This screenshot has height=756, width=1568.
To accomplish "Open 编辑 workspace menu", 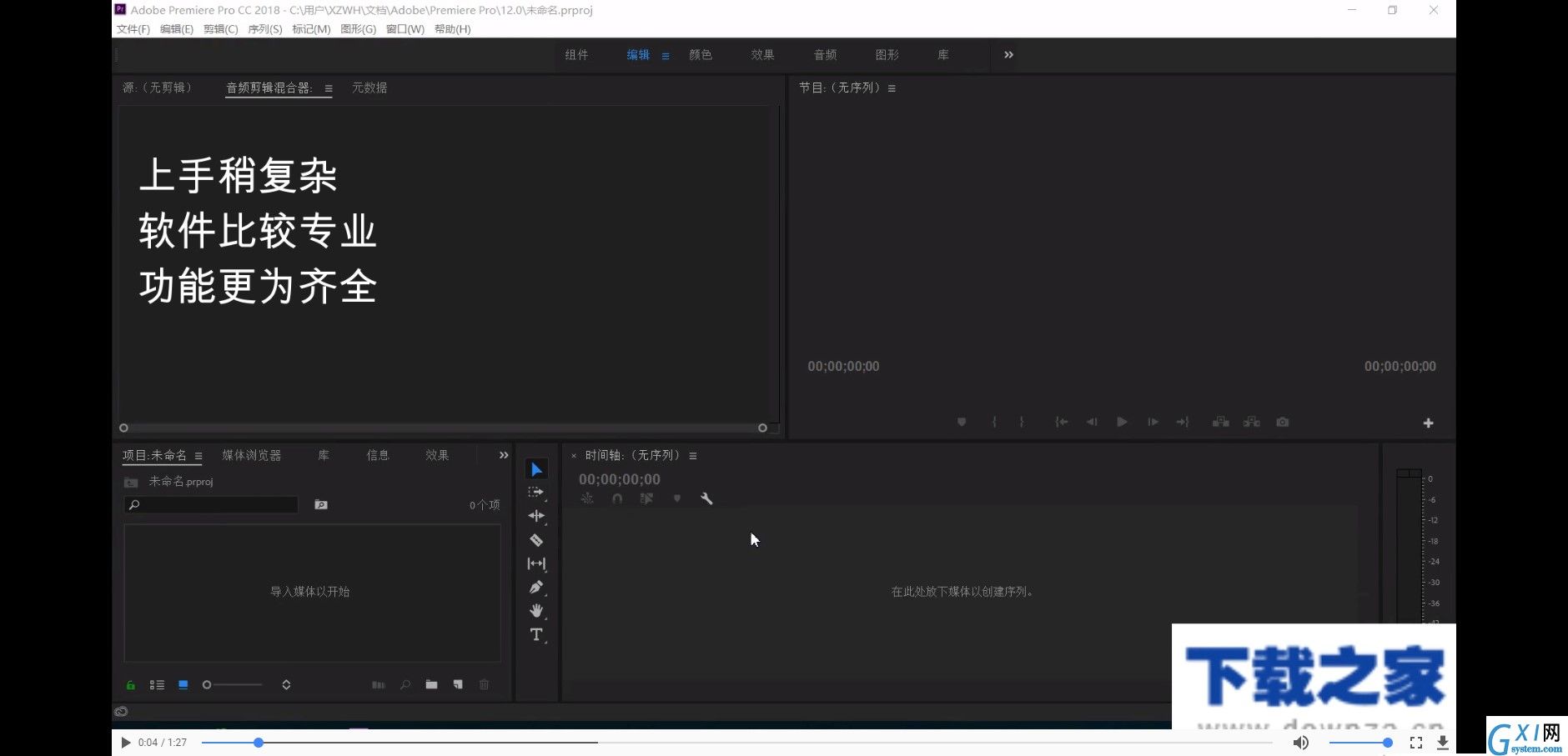I will (x=666, y=56).
